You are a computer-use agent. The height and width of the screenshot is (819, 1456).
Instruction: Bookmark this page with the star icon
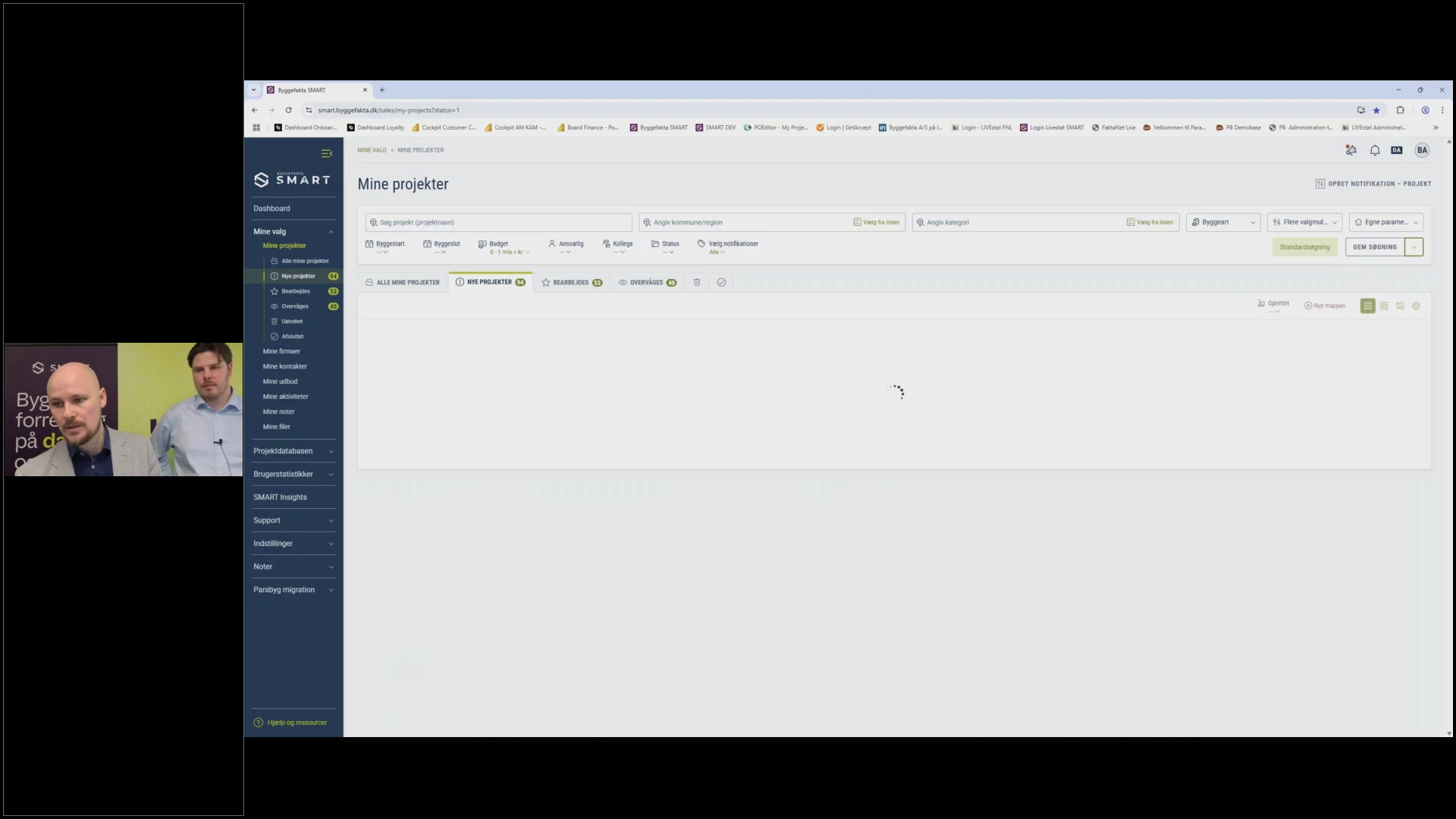1376,110
